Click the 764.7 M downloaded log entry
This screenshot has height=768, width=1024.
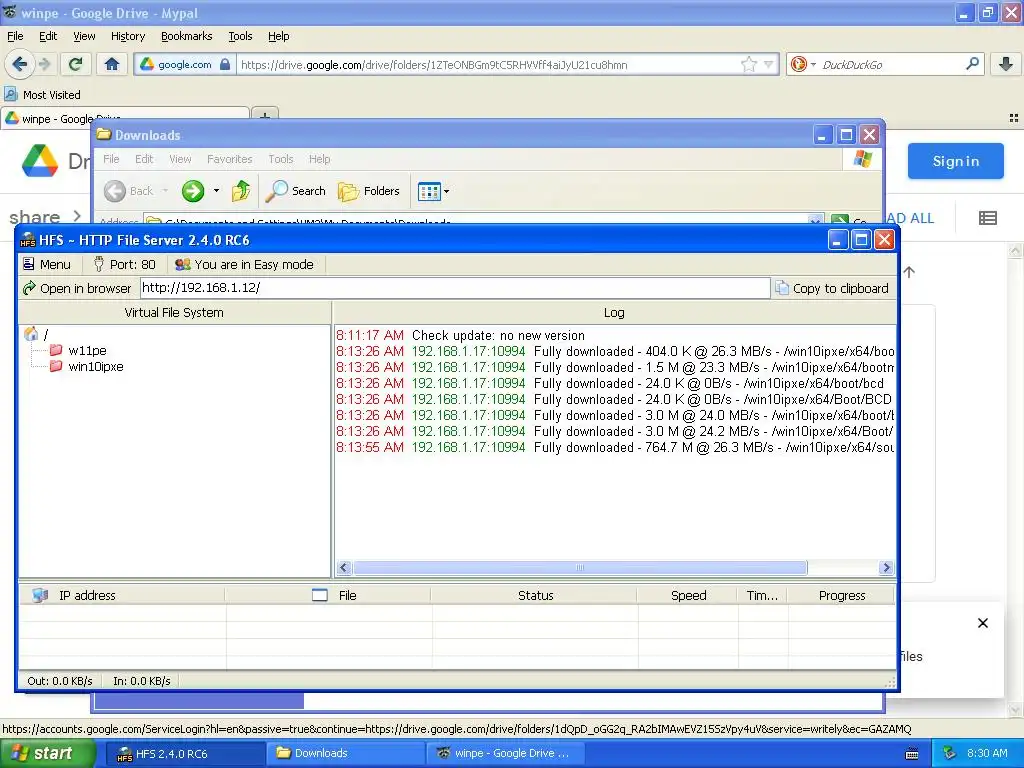(x=615, y=447)
